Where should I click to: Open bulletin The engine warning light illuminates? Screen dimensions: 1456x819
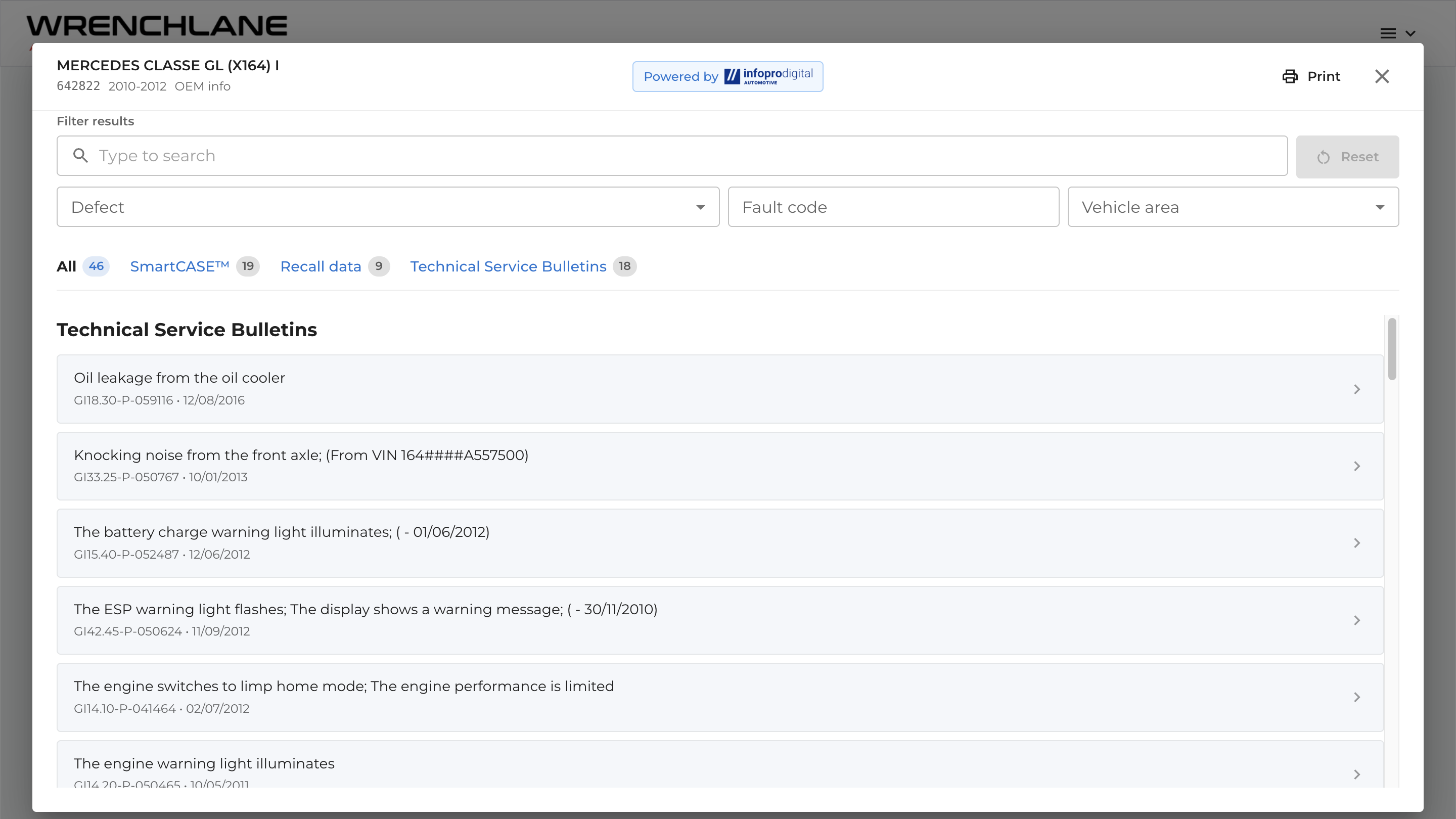coord(720,764)
